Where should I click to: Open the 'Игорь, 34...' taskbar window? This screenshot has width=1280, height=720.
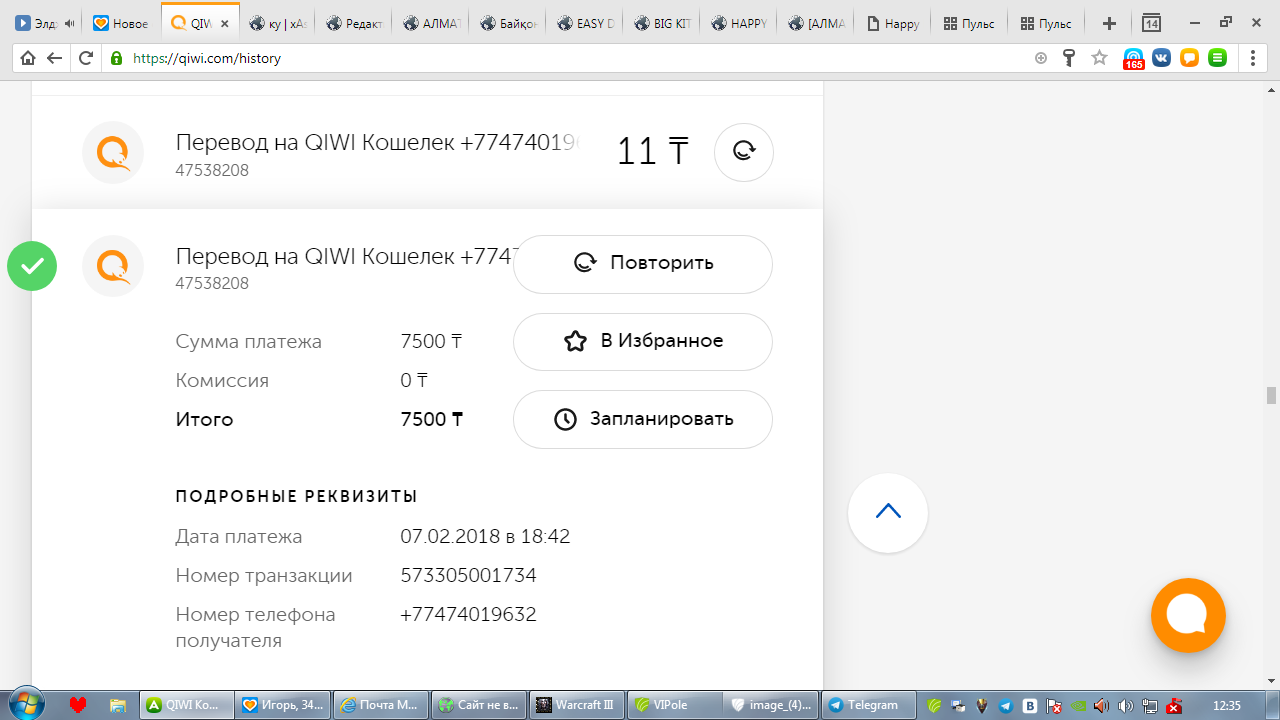[285, 705]
